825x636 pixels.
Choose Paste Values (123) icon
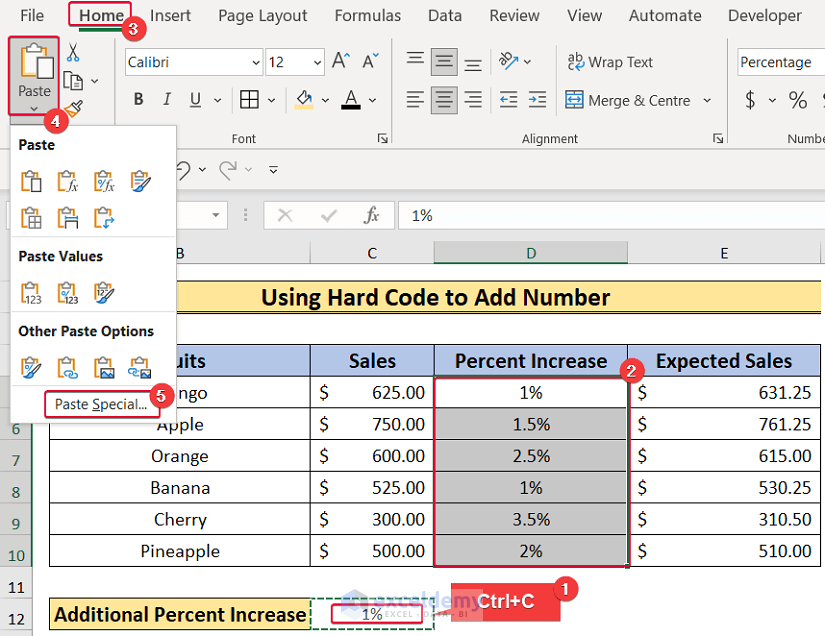[x=31, y=293]
